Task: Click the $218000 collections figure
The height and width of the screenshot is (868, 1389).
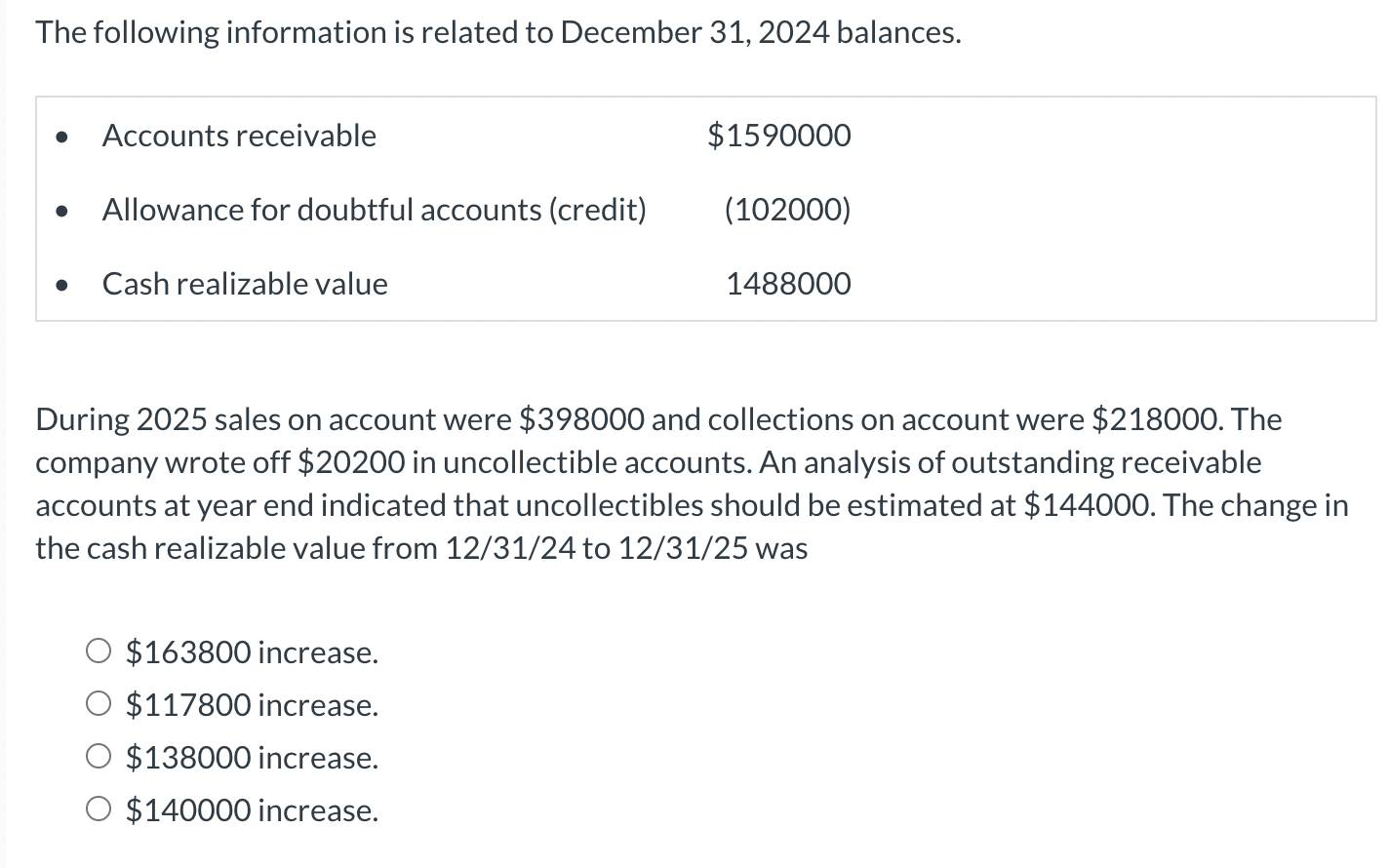Action: click(1155, 419)
